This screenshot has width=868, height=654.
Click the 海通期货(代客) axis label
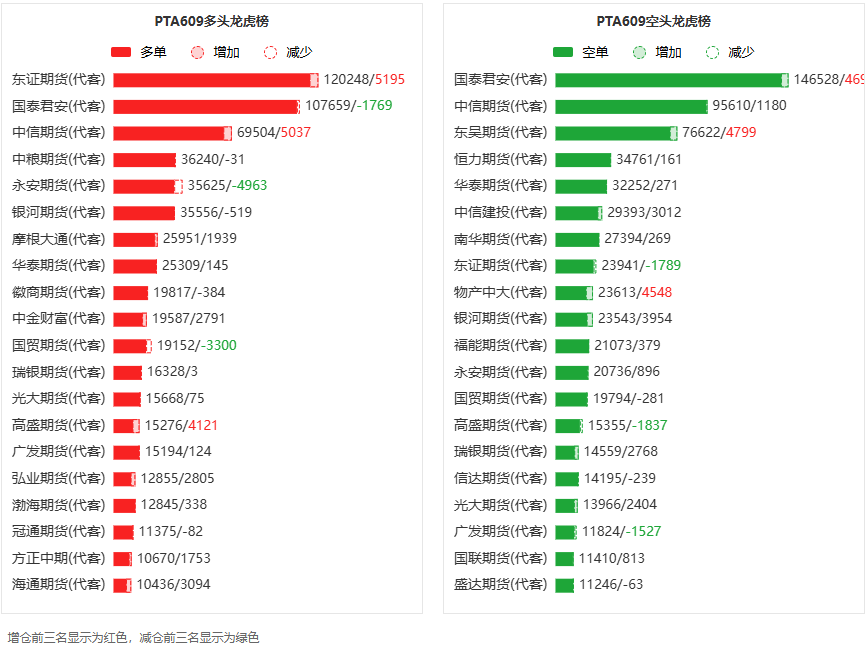(x=59, y=584)
